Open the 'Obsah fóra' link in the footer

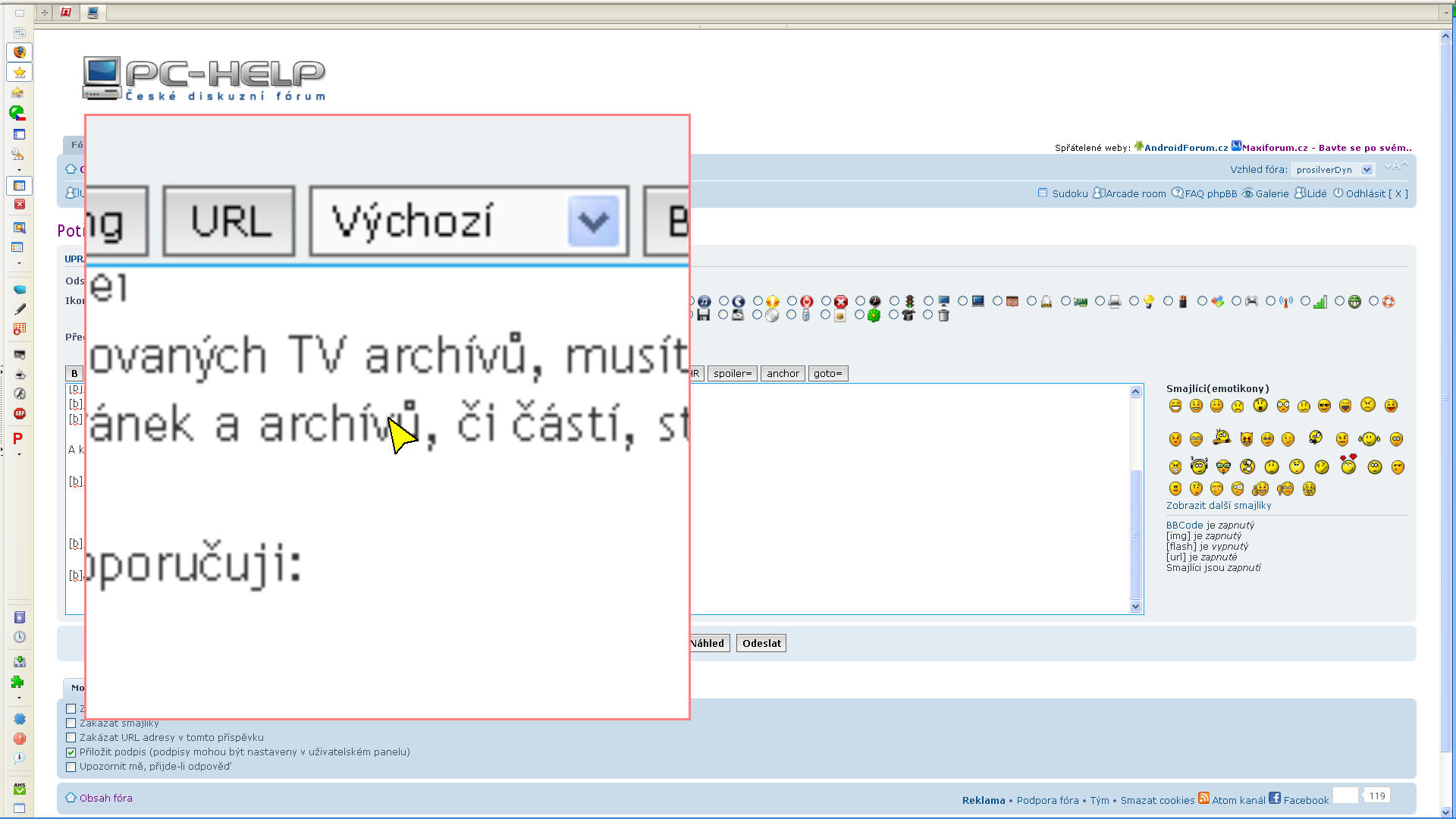click(105, 798)
